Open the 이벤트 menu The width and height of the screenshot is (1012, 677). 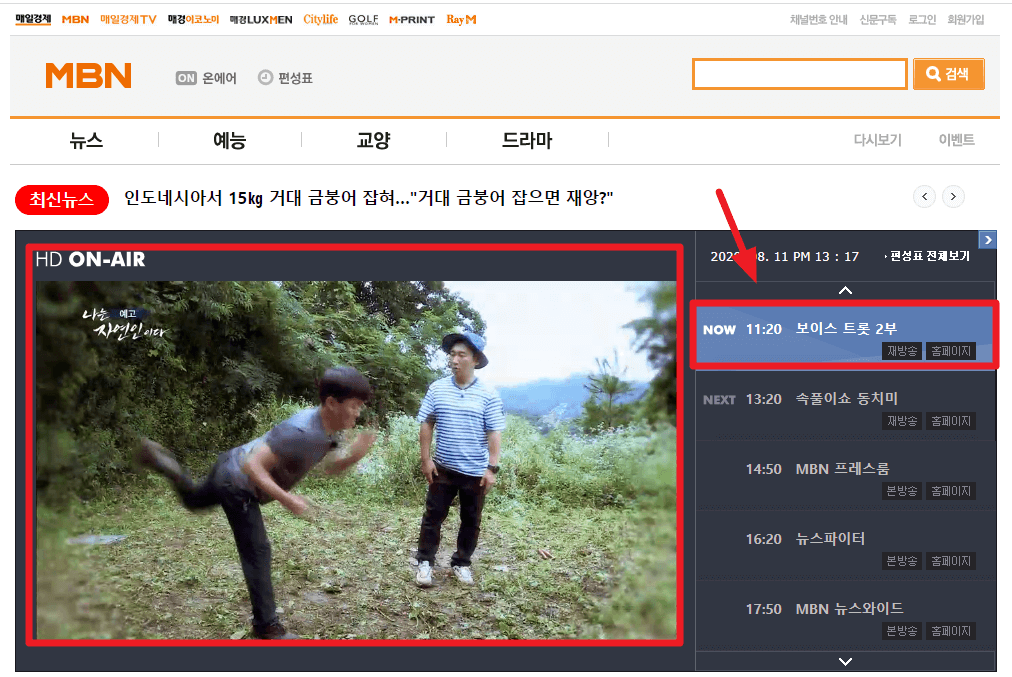[x=956, y=140]
